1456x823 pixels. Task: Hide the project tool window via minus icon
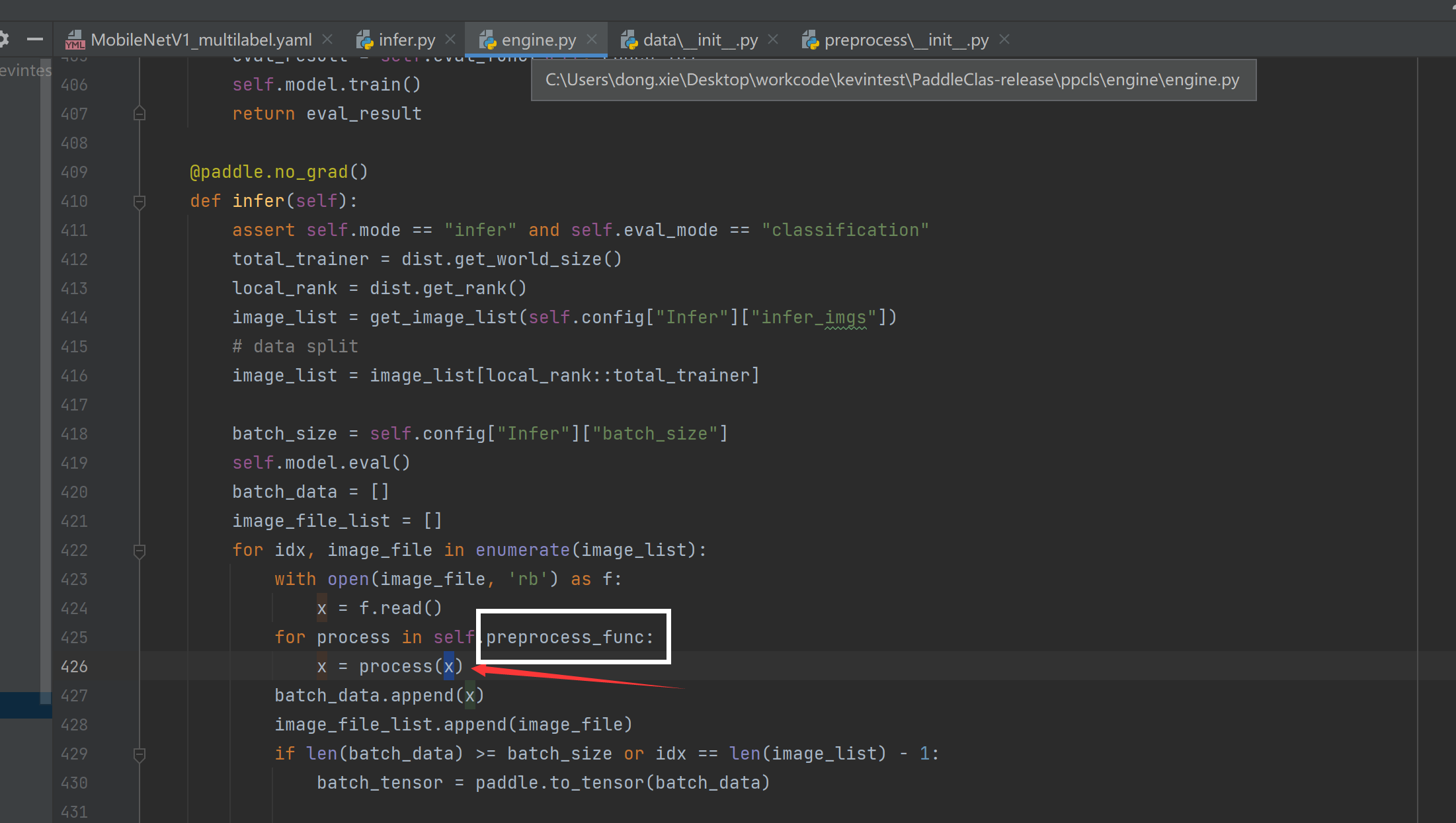35,40
